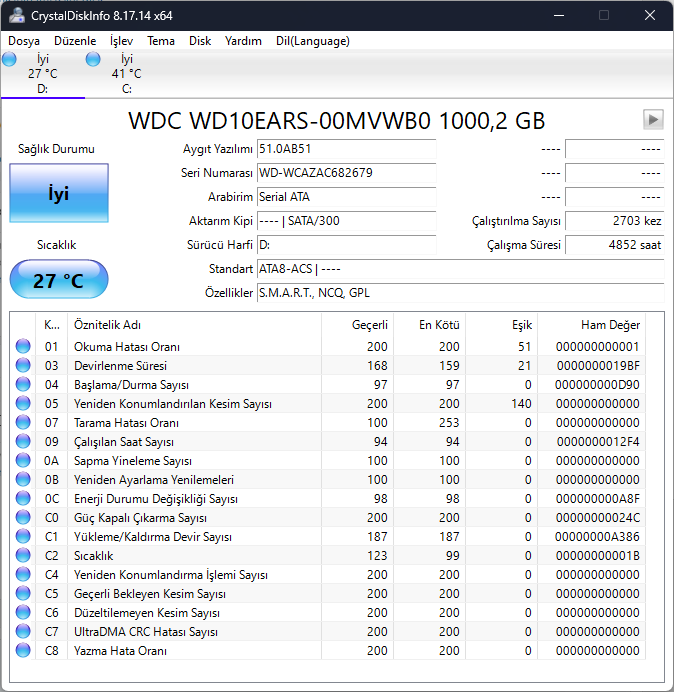Click status icon for C4 Yeniden Konumlandırma İşlemi
674x692 pixels.
(x=23, y=574)
